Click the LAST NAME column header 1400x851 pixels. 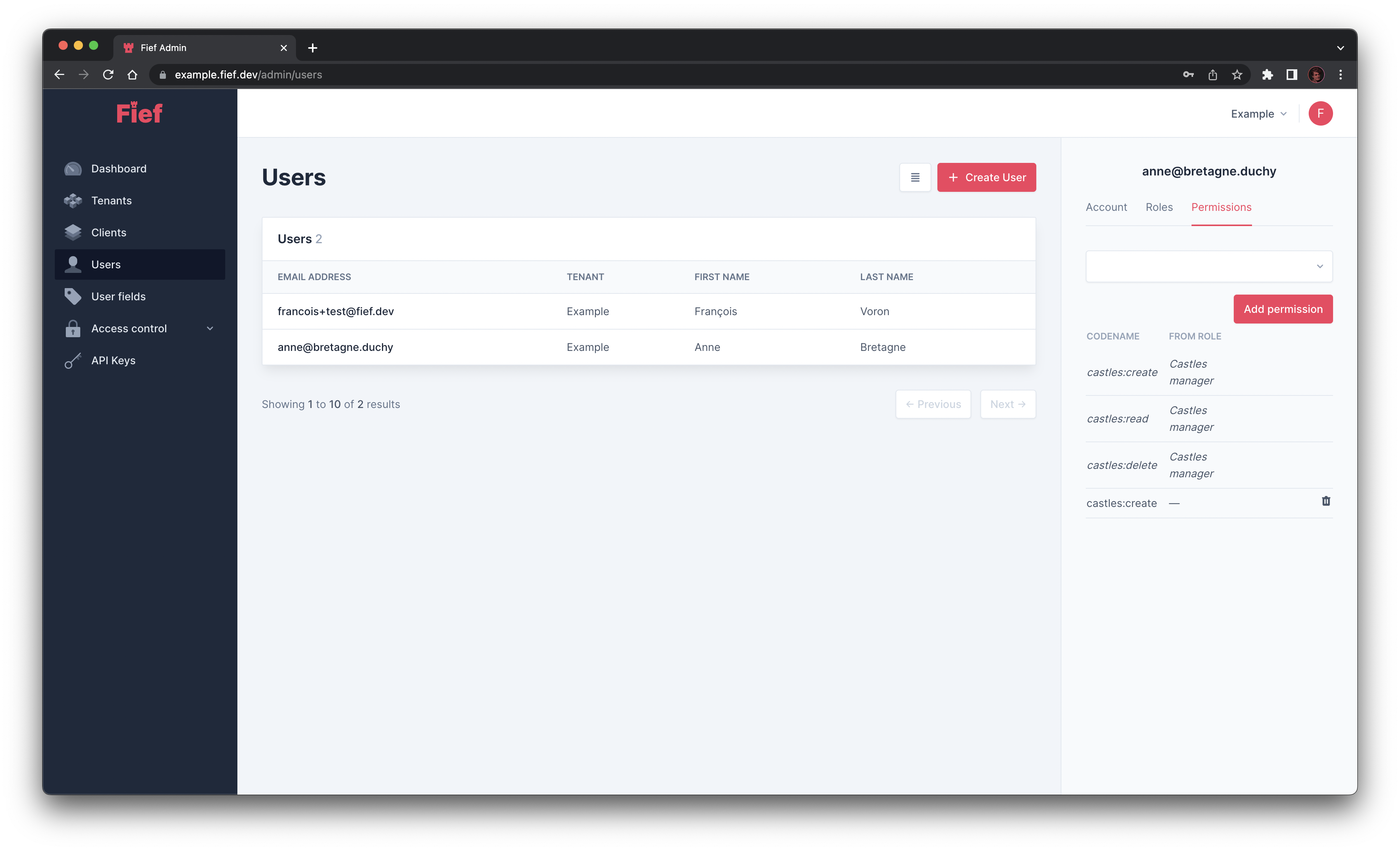point(886,277)
